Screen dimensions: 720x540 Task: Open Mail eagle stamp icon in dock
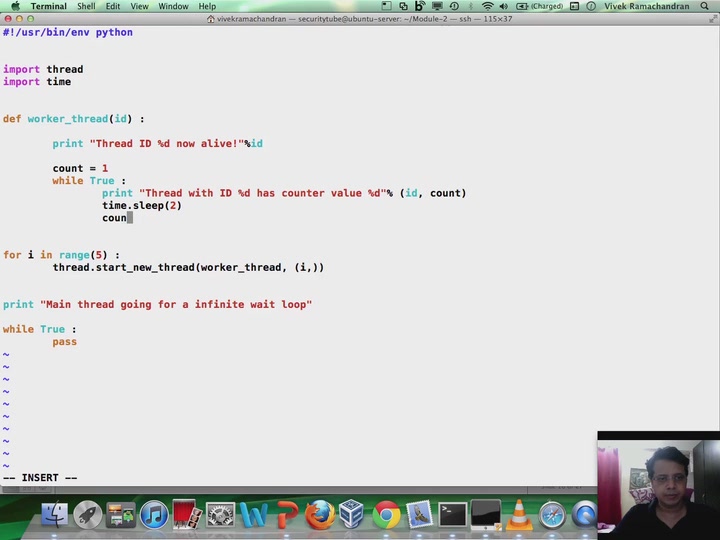tap(419, 514)
